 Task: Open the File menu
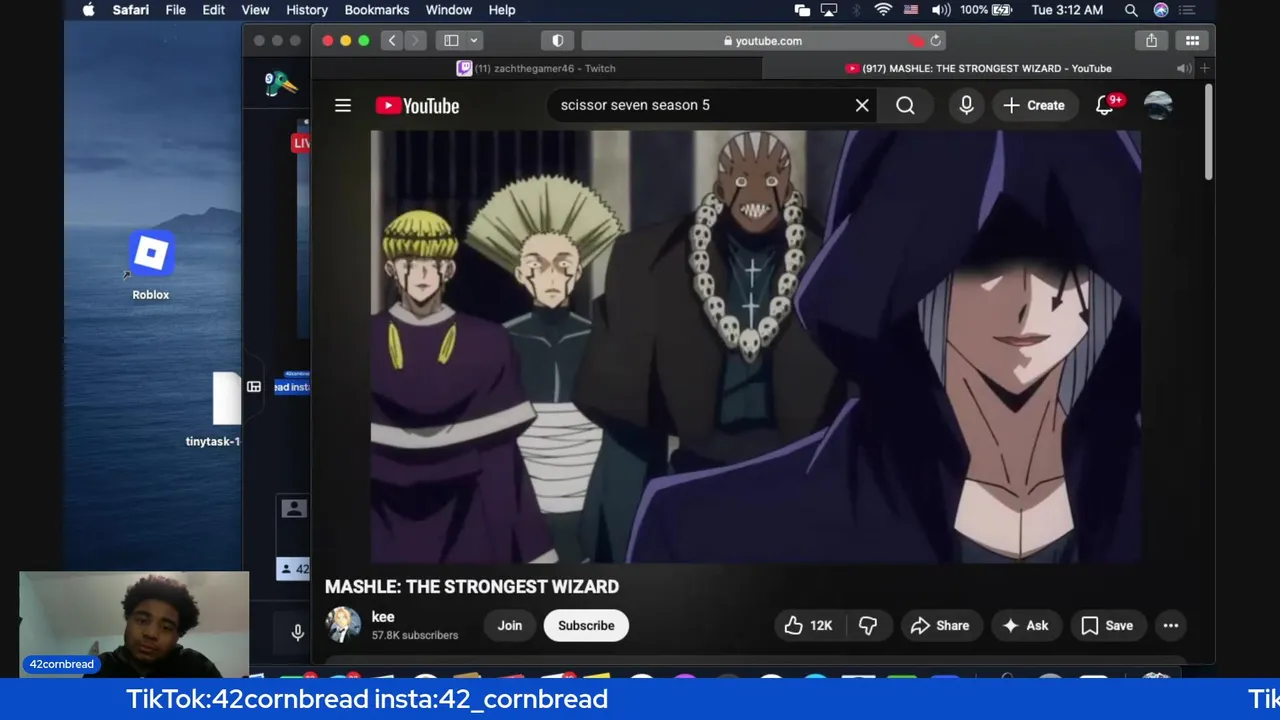(175, 10)
